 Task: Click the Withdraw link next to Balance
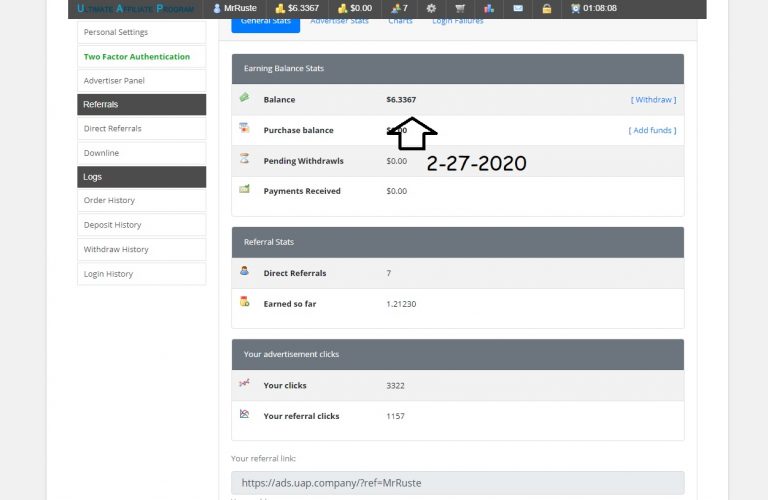tap(653, 100)
